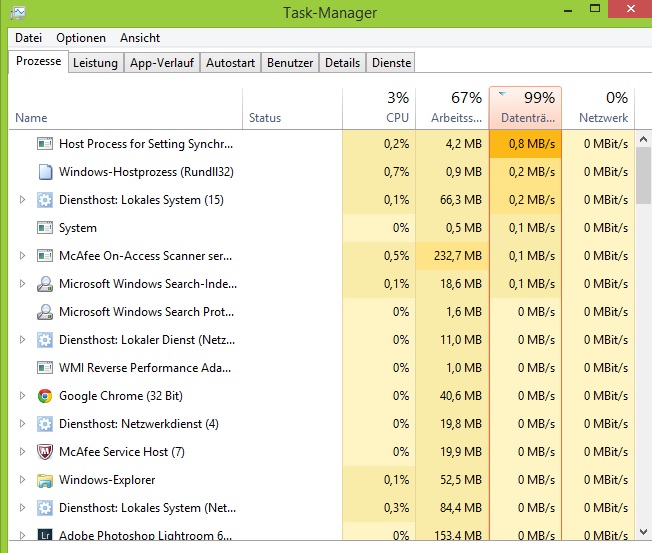
Task: Click the Diensthost: Lokales System (Net... gear icon
Action: click(45, 508)
